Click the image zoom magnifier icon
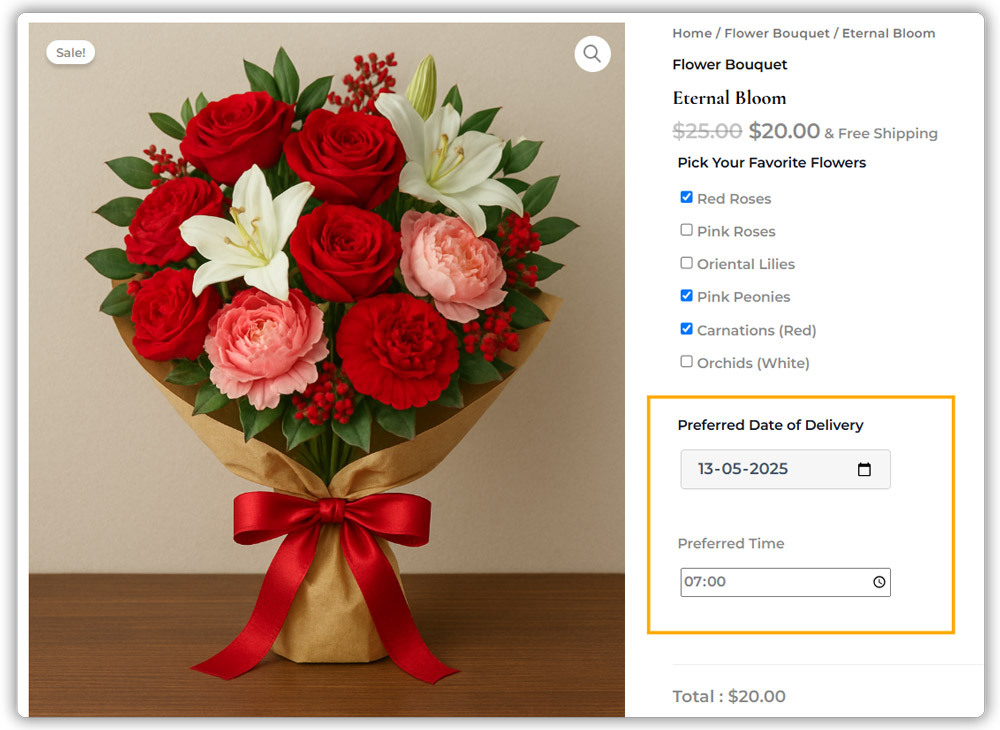1000x730 pixels. [x=591, y=53]
